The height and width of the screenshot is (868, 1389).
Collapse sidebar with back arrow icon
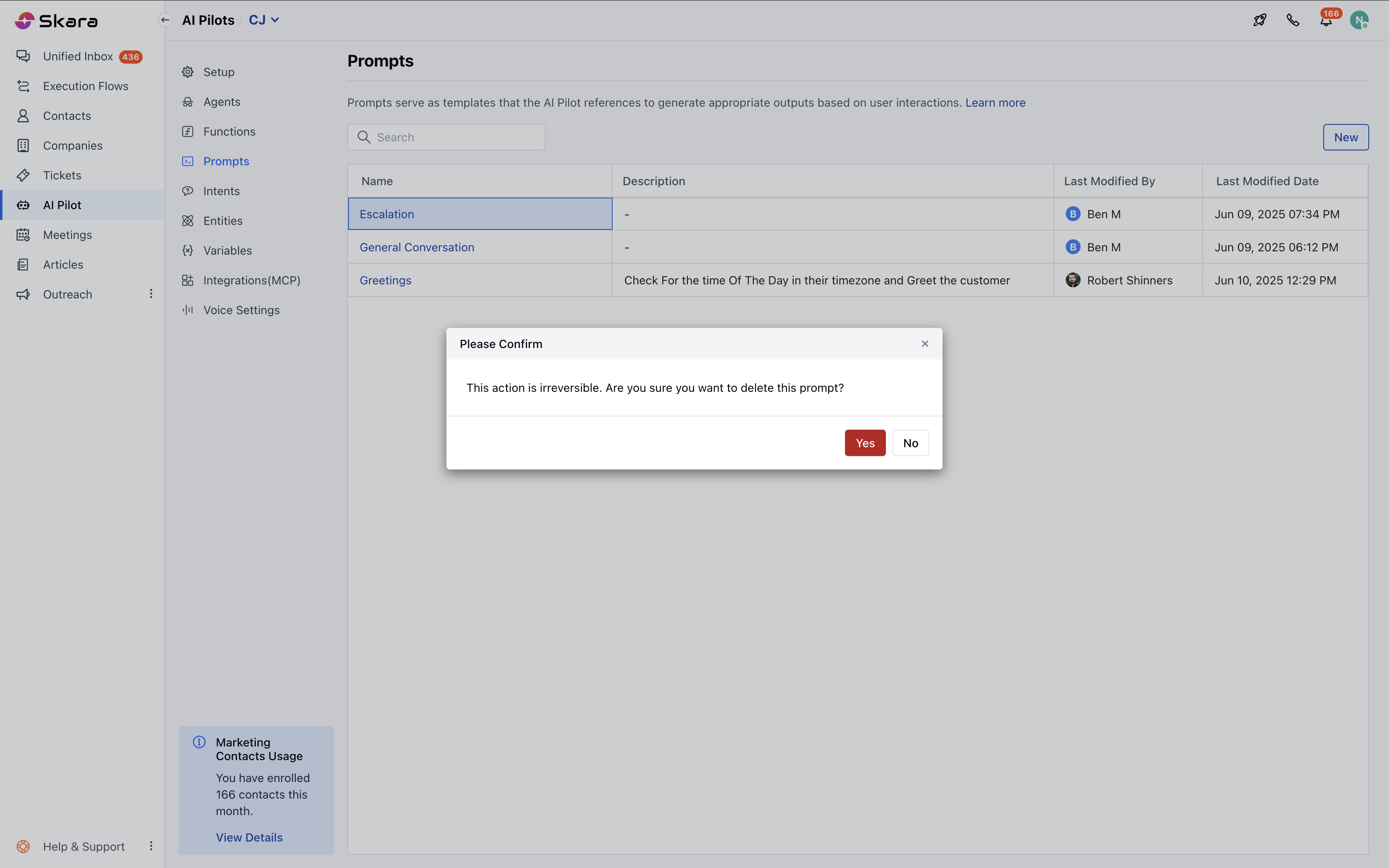(x=165, y=20)
